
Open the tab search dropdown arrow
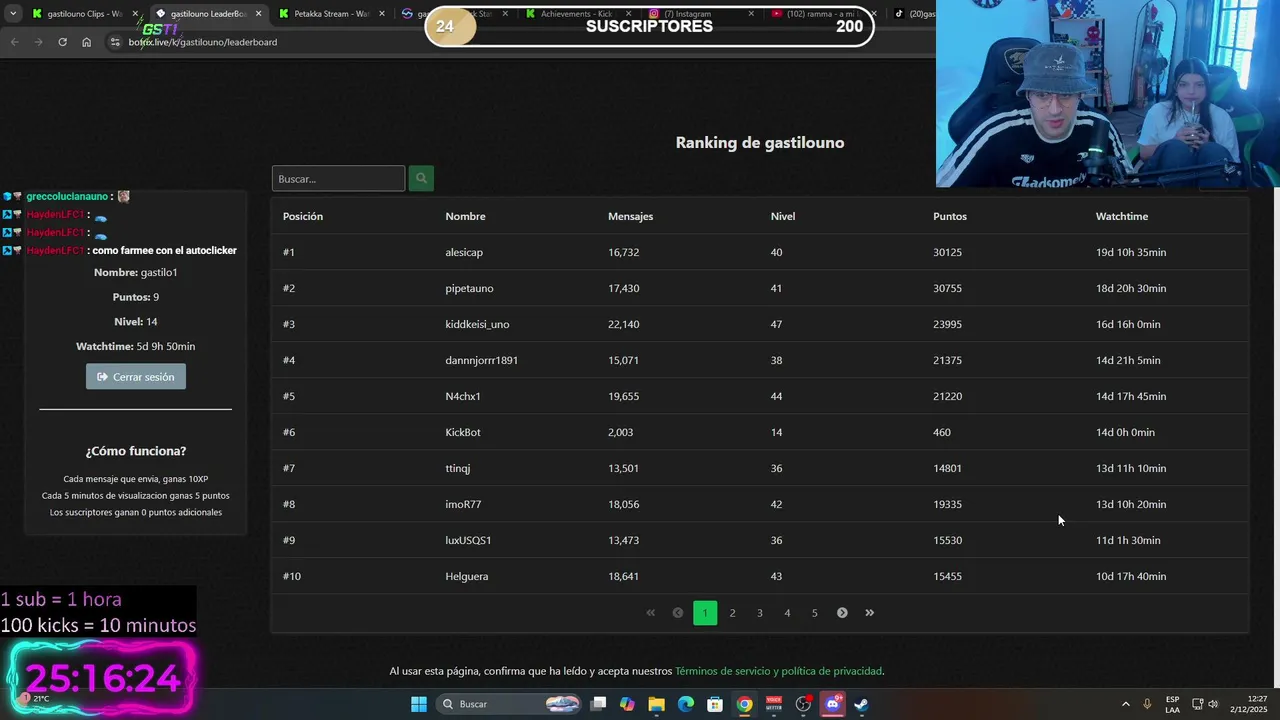coord(12,14)
